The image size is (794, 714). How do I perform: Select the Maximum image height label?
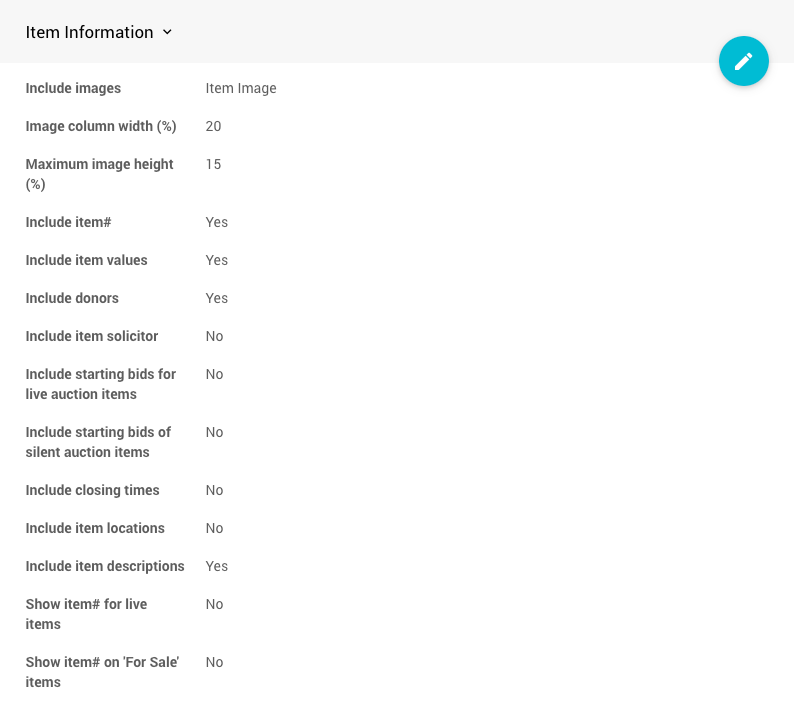point(99,174)
